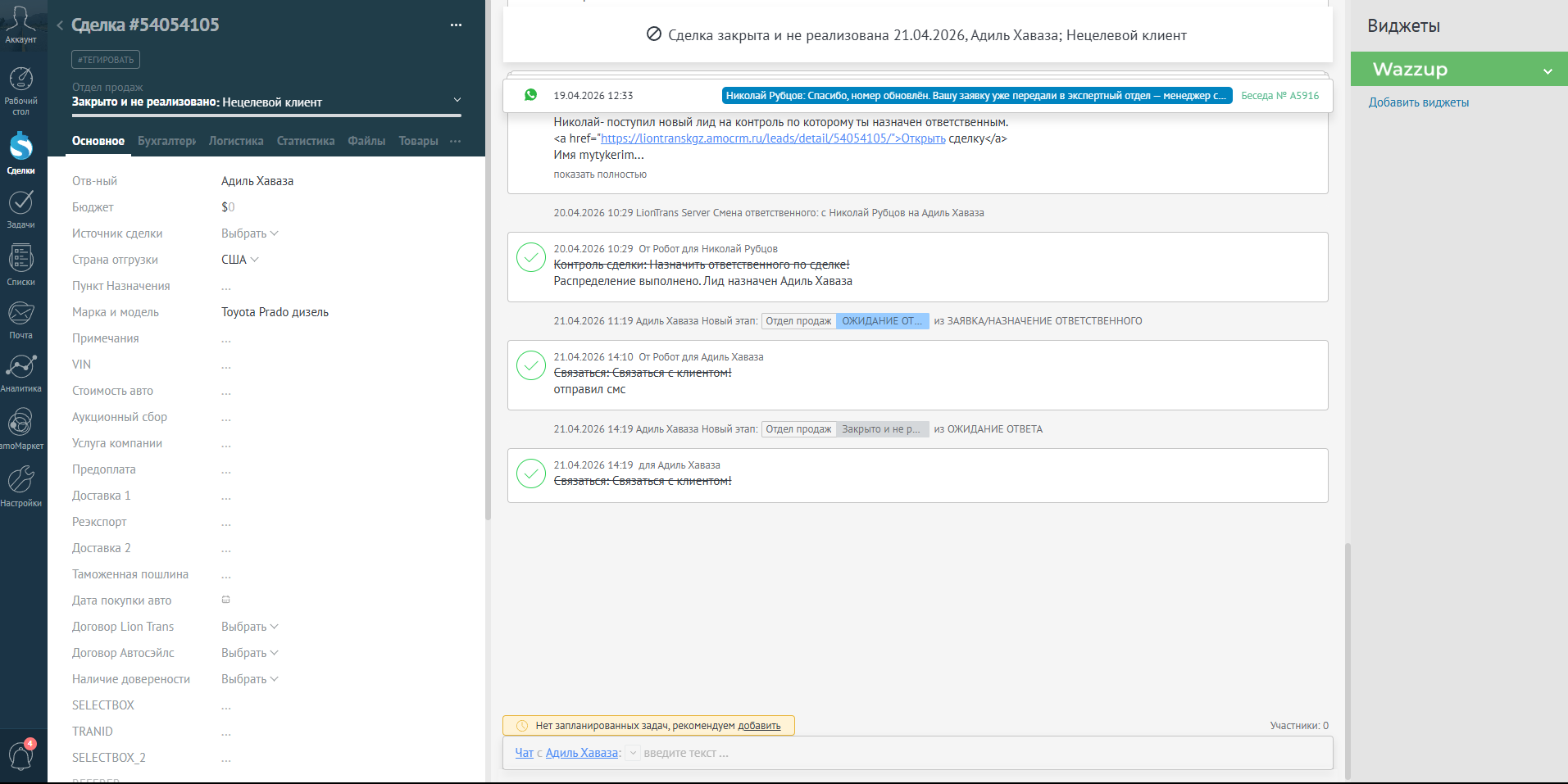Open the liontranskgz.amocrm.ru lead link

pyautogui.click(x=773, y=138)
